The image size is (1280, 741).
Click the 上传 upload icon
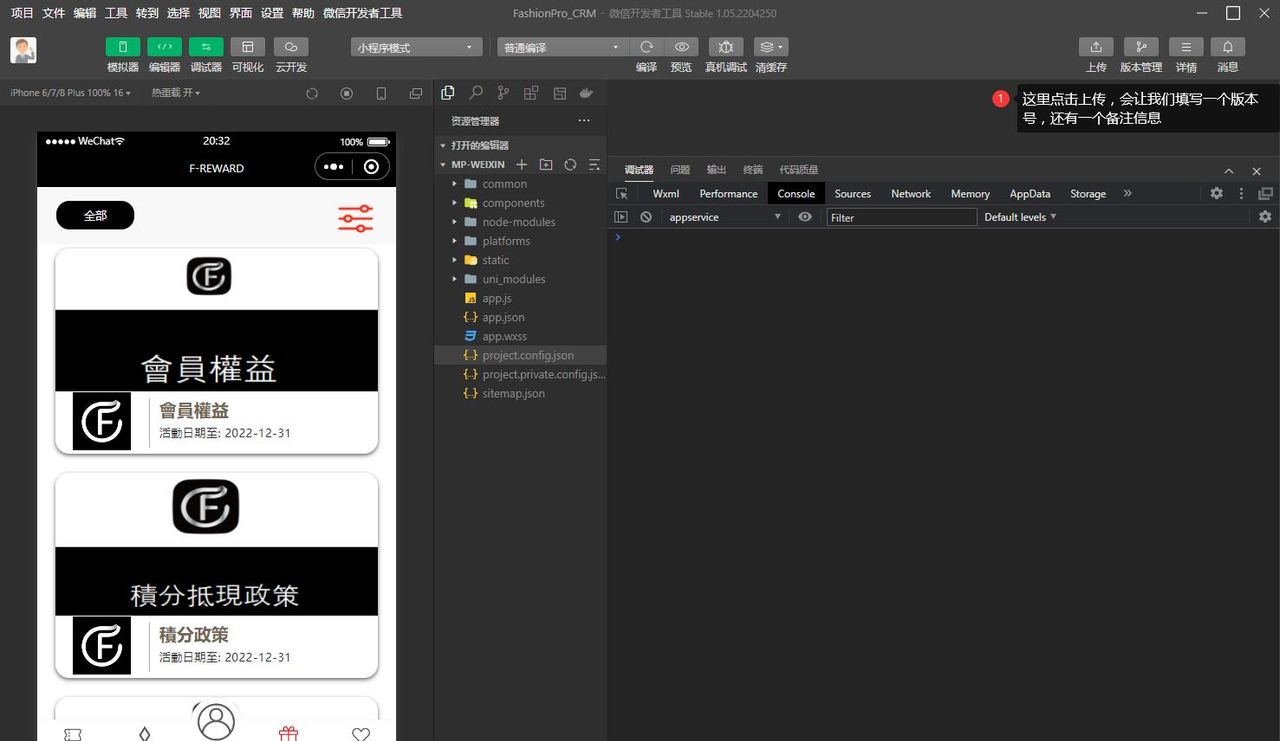tap(1096, 46)
